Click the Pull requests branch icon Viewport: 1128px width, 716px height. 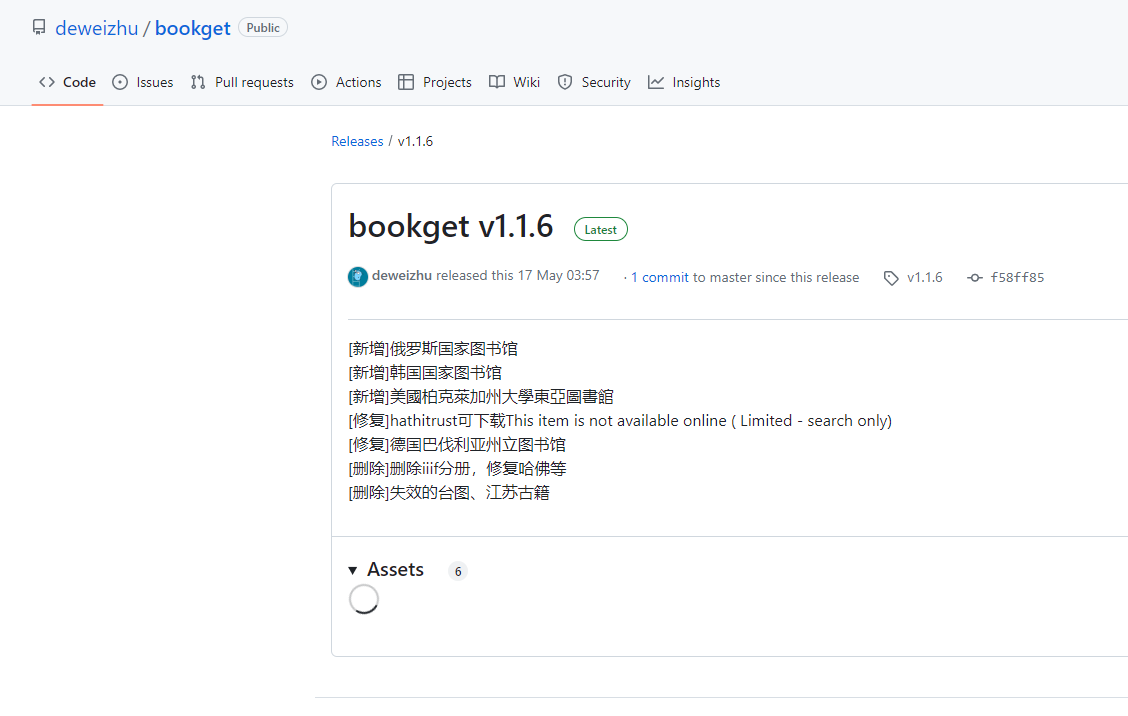coord(198,82)
